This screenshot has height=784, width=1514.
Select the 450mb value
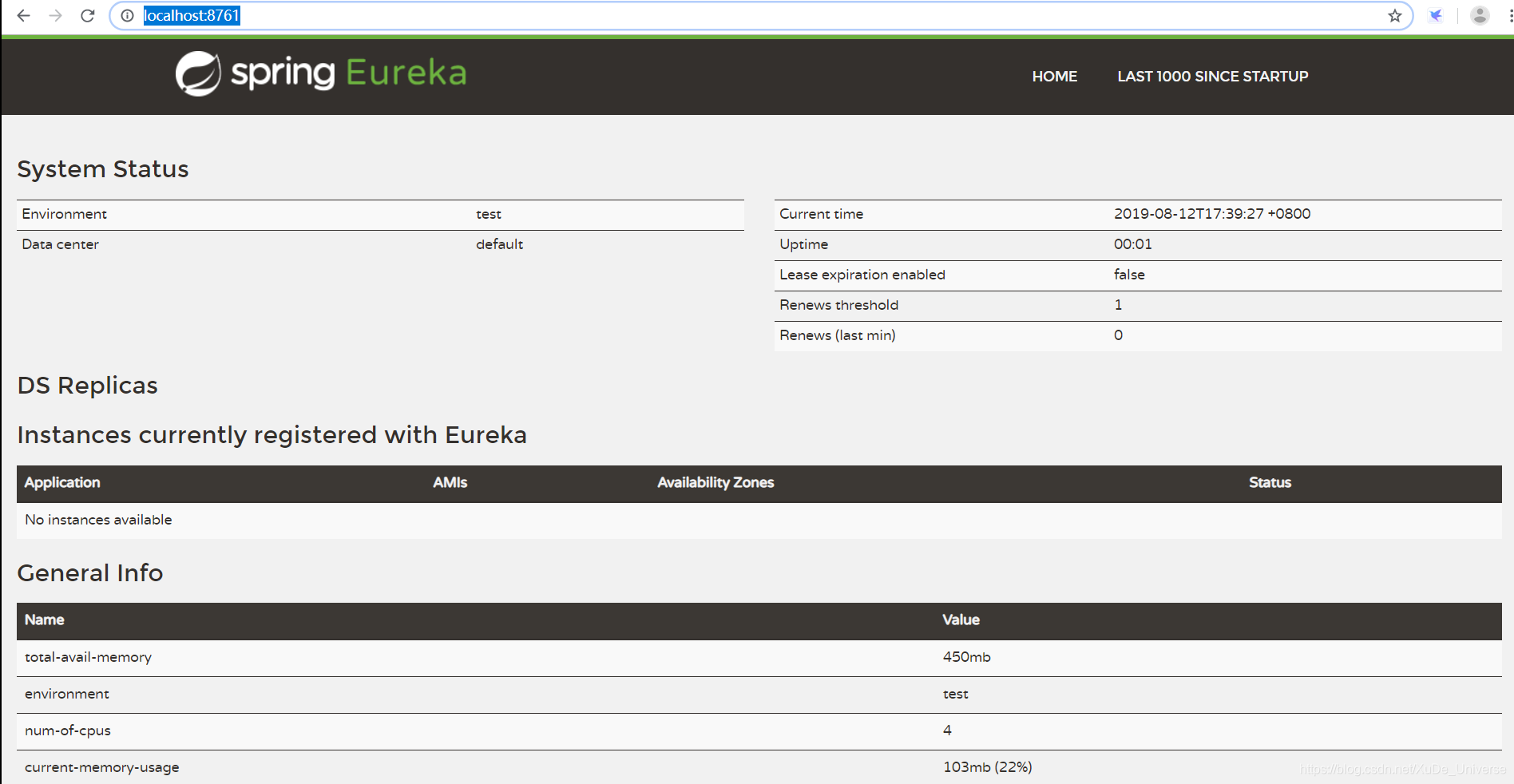pyautogui.click(x=966, y=657)
